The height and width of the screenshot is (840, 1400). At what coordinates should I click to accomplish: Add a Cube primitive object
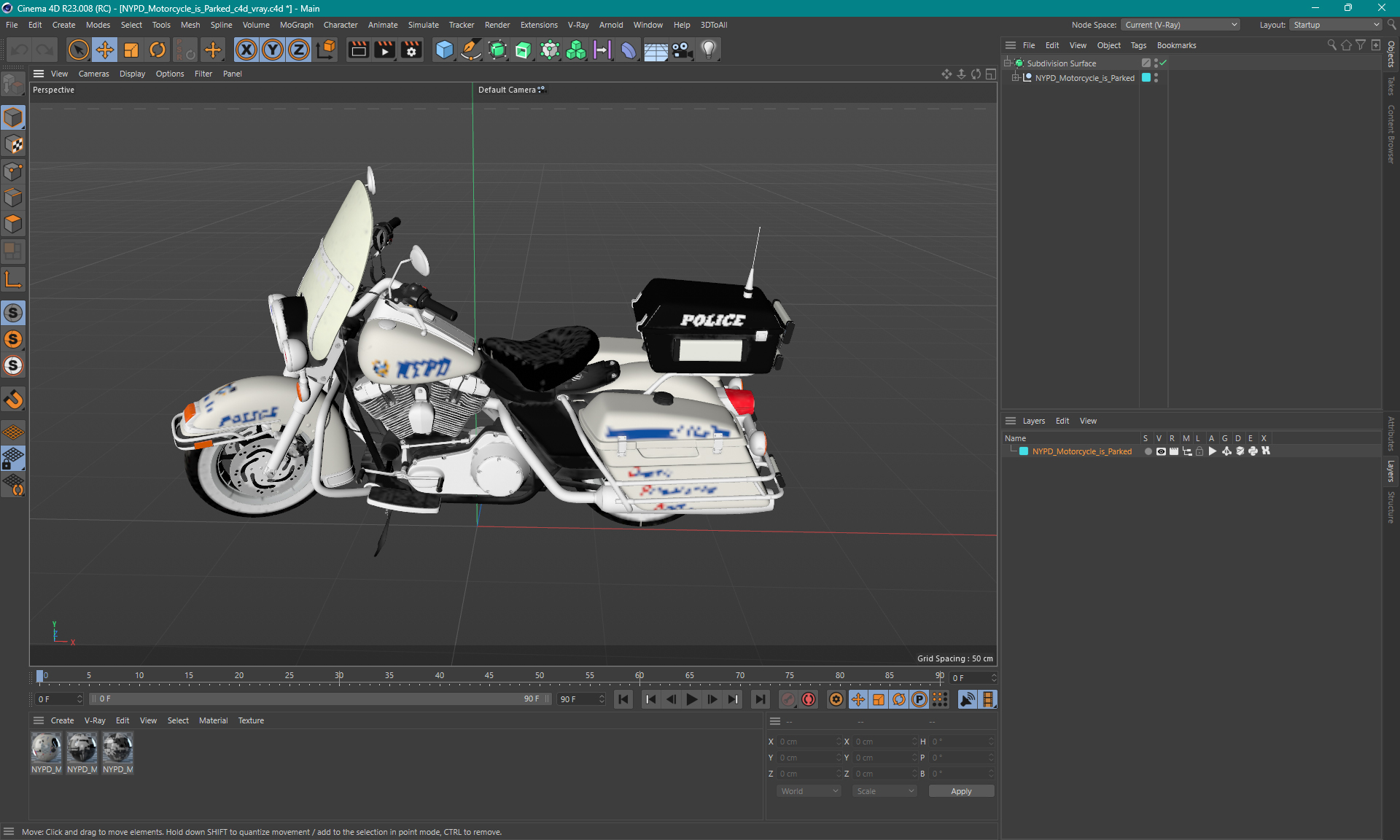click(444, 50)
